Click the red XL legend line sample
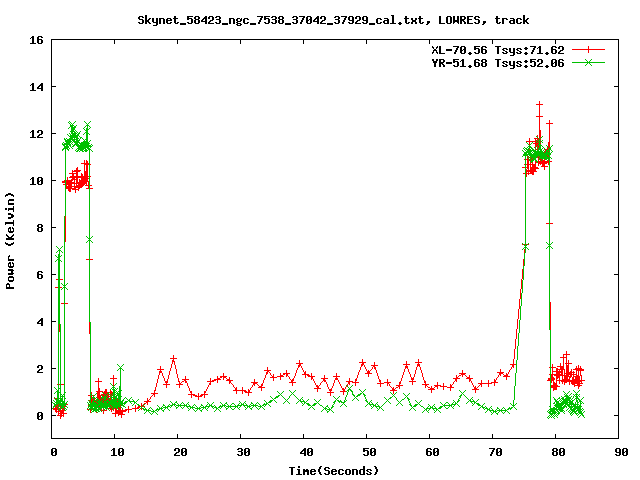This screenshot has width=640, height=480. click(x=588, y=50)
